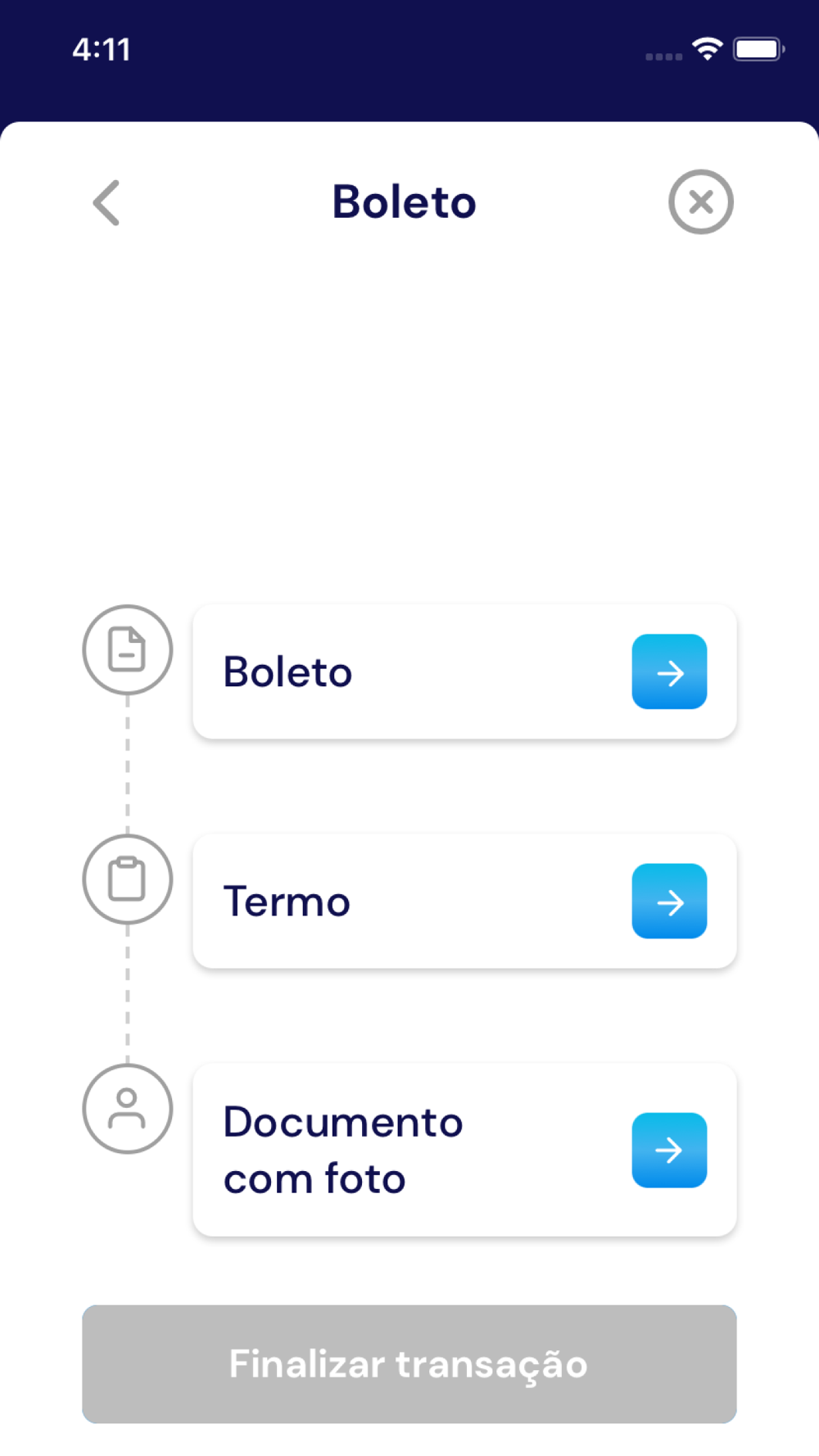Tap the battery icon in the status bar
Image resolution: width=819 pixels, height=1456 pixels.
point(758,49)
